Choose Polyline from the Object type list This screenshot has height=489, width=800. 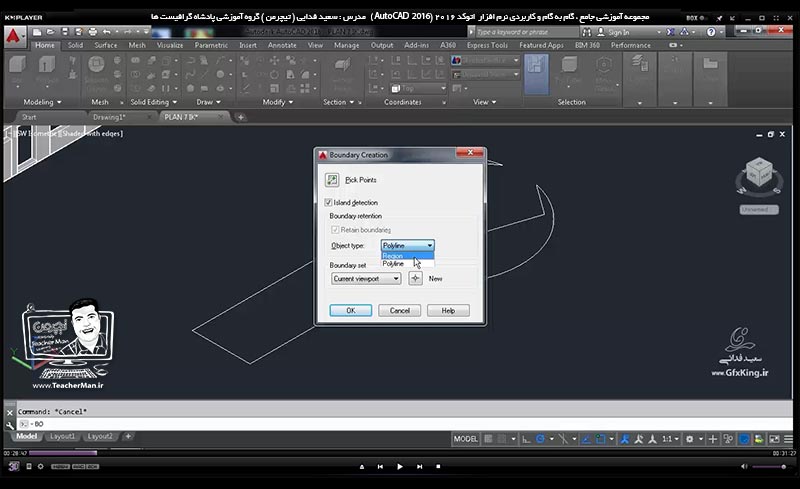click(x=408, y=264)
